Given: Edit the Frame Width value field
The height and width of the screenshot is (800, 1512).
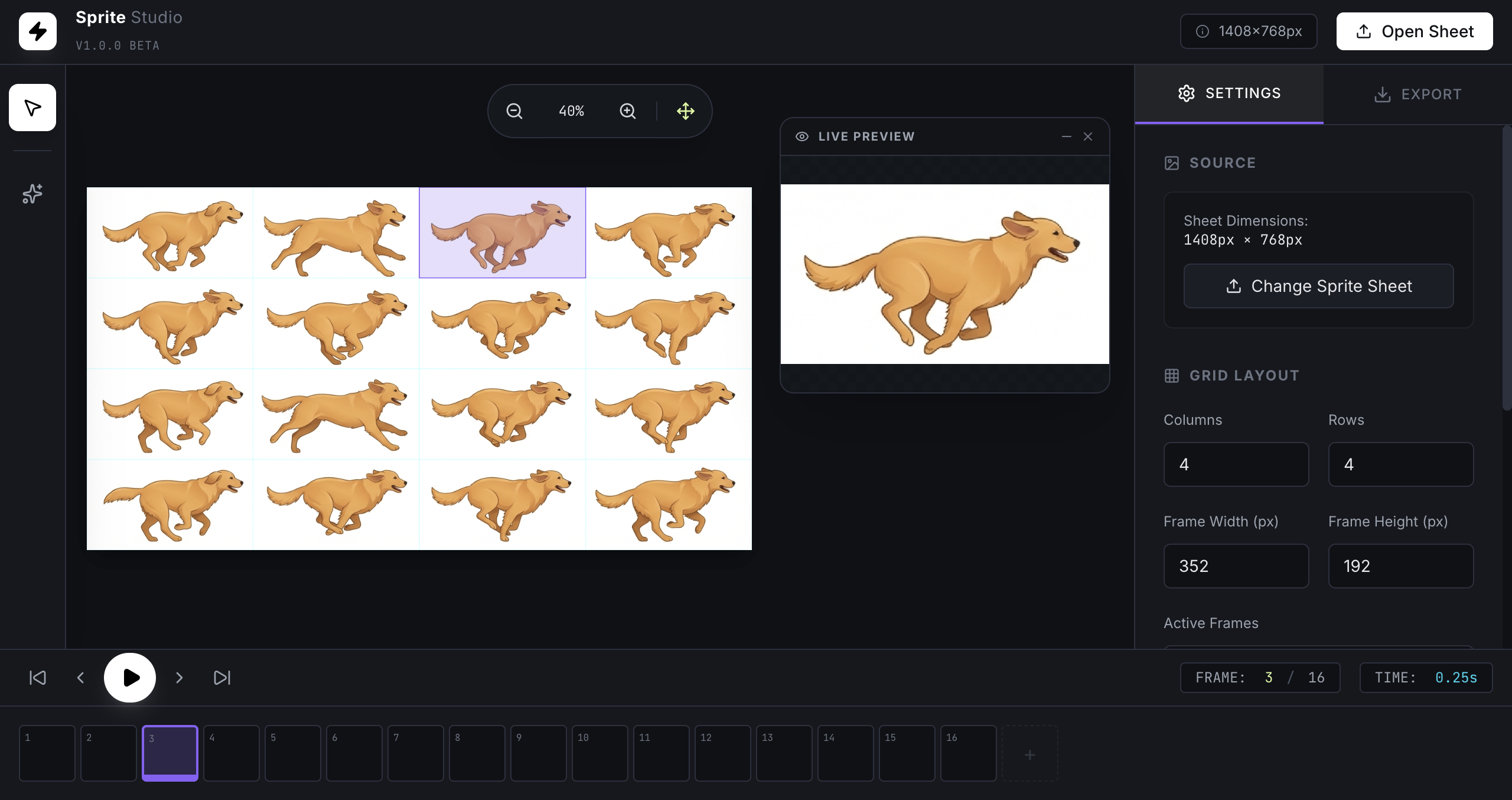Looking at the screenshot, I should click(1236, 565).
